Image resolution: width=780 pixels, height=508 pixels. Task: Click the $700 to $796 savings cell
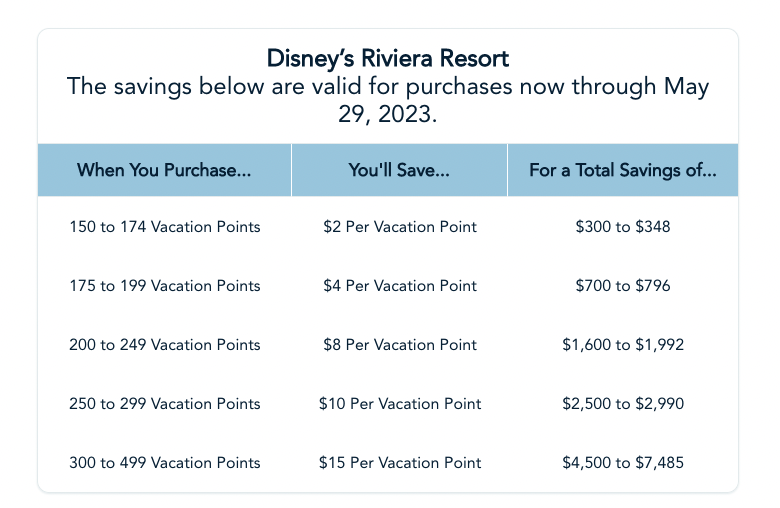click(x=623, y=286)
